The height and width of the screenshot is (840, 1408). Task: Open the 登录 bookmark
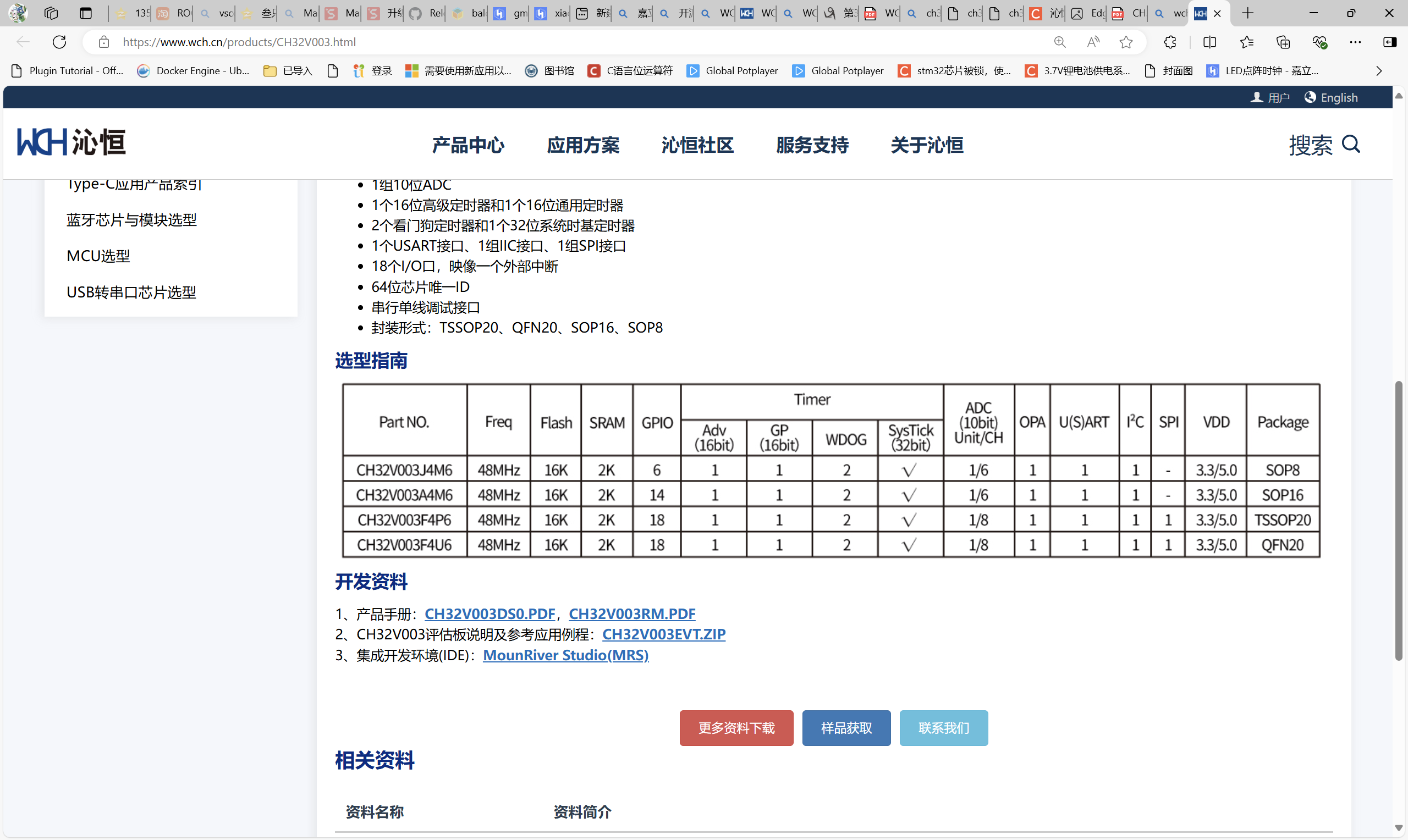[x=372, y=71]
